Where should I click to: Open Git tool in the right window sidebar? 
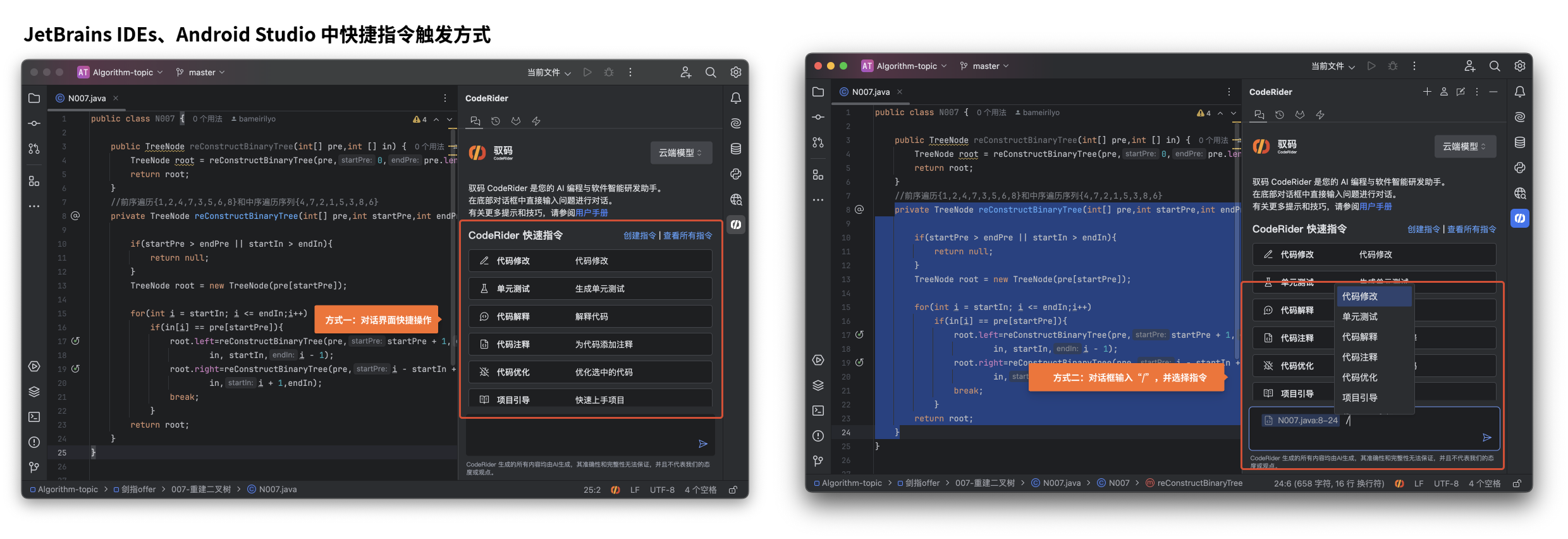[818, 460]
